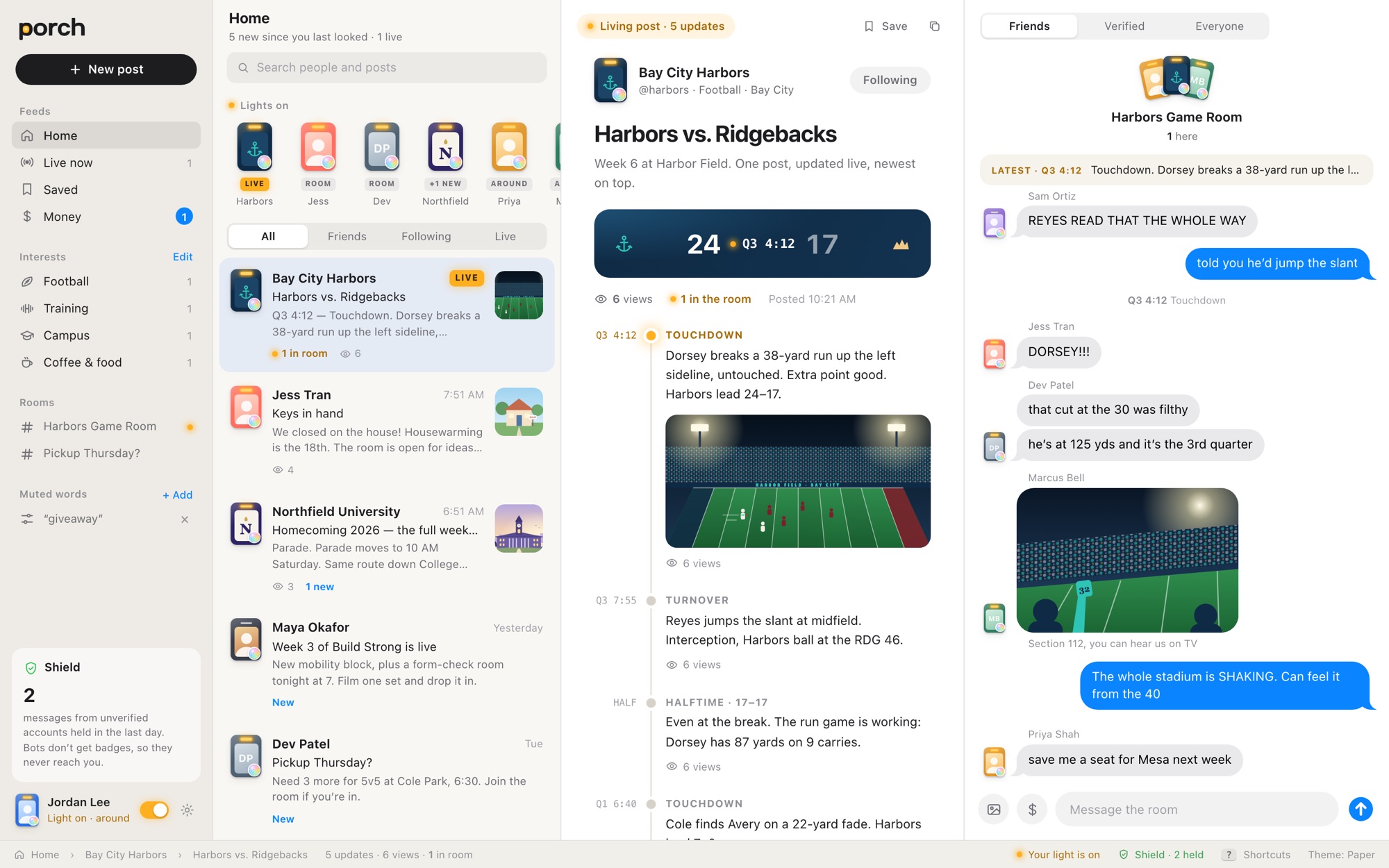Select the Verified tab in room chat
1389x868 pixels.
(x=1124, y=26)
